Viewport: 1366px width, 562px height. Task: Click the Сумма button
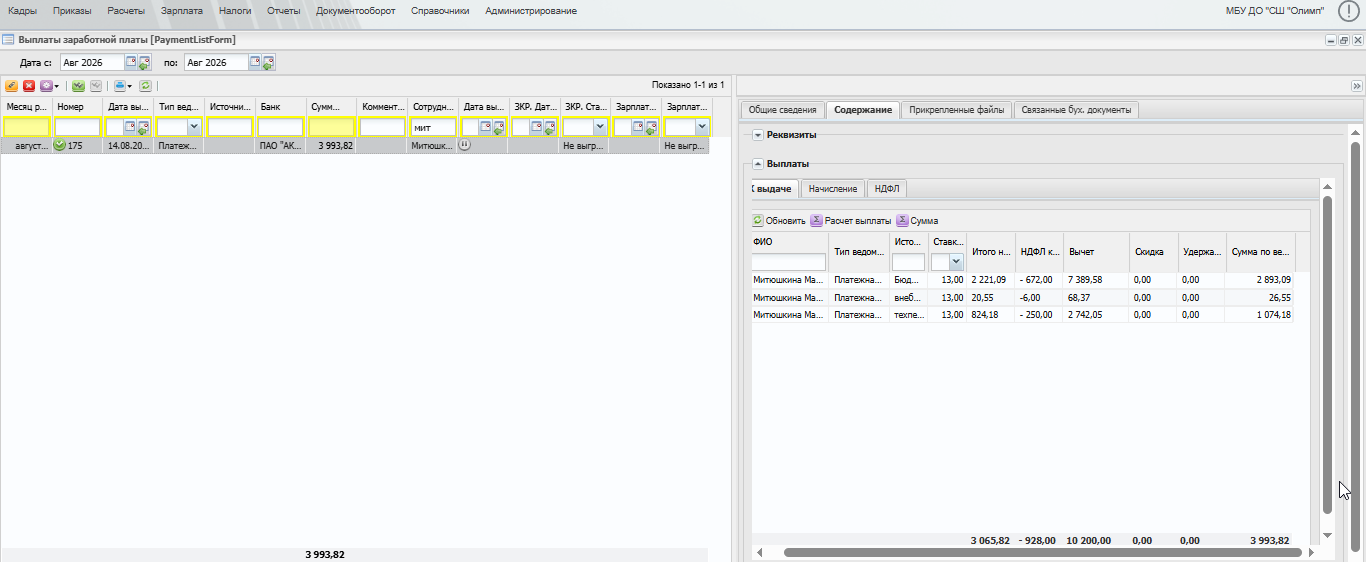918,220
